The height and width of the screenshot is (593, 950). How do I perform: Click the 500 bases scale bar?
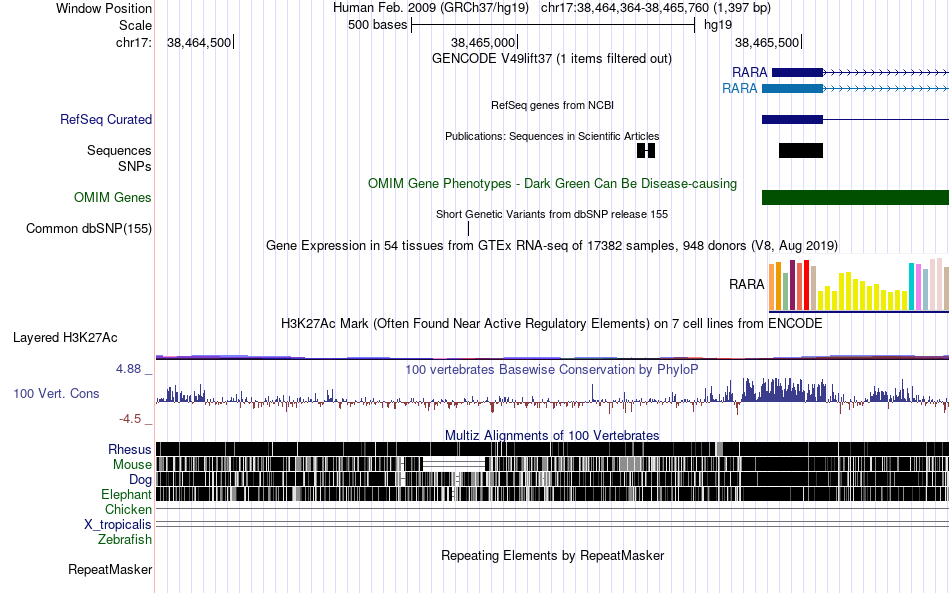coord(553,25)
